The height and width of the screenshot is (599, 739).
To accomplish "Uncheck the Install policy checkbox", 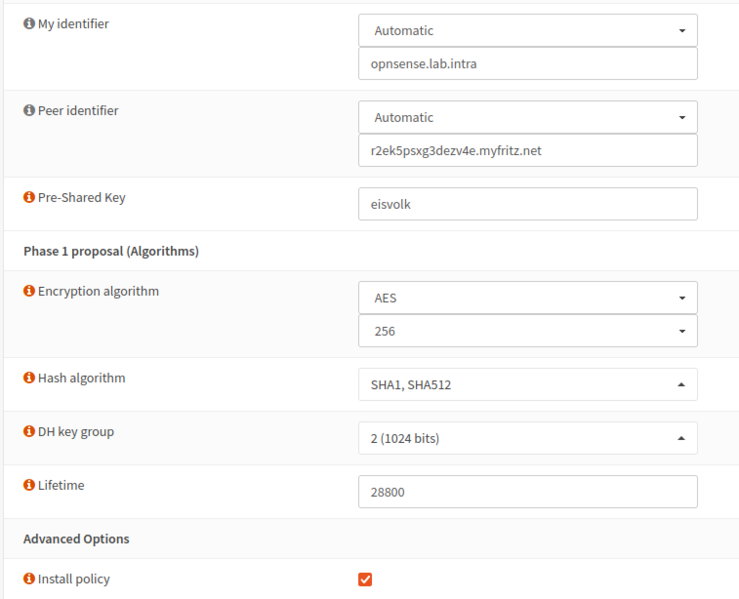I will pyautogui.click(x=365, y=579).
